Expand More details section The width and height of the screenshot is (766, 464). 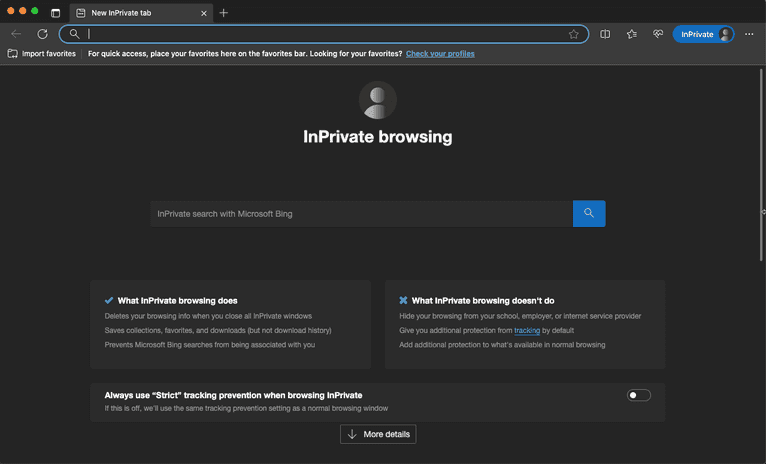click(377, 434)
